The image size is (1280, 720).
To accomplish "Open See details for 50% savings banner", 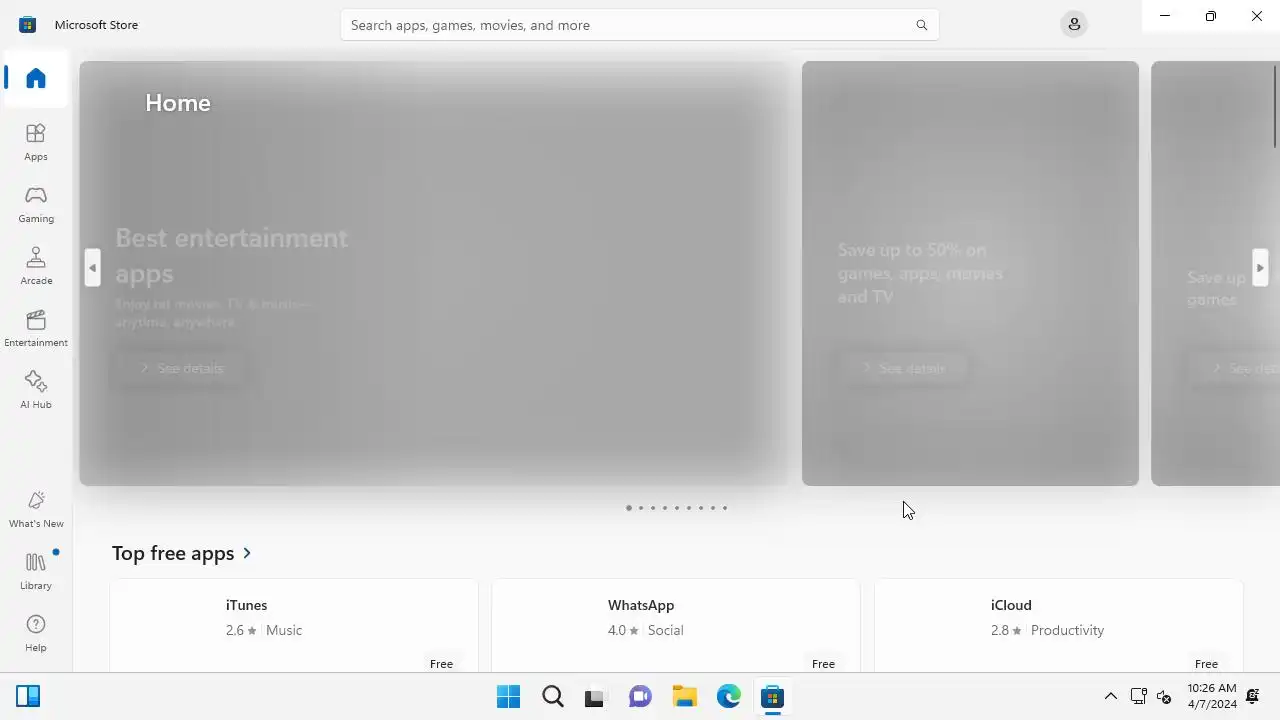I will pos(903,368).
